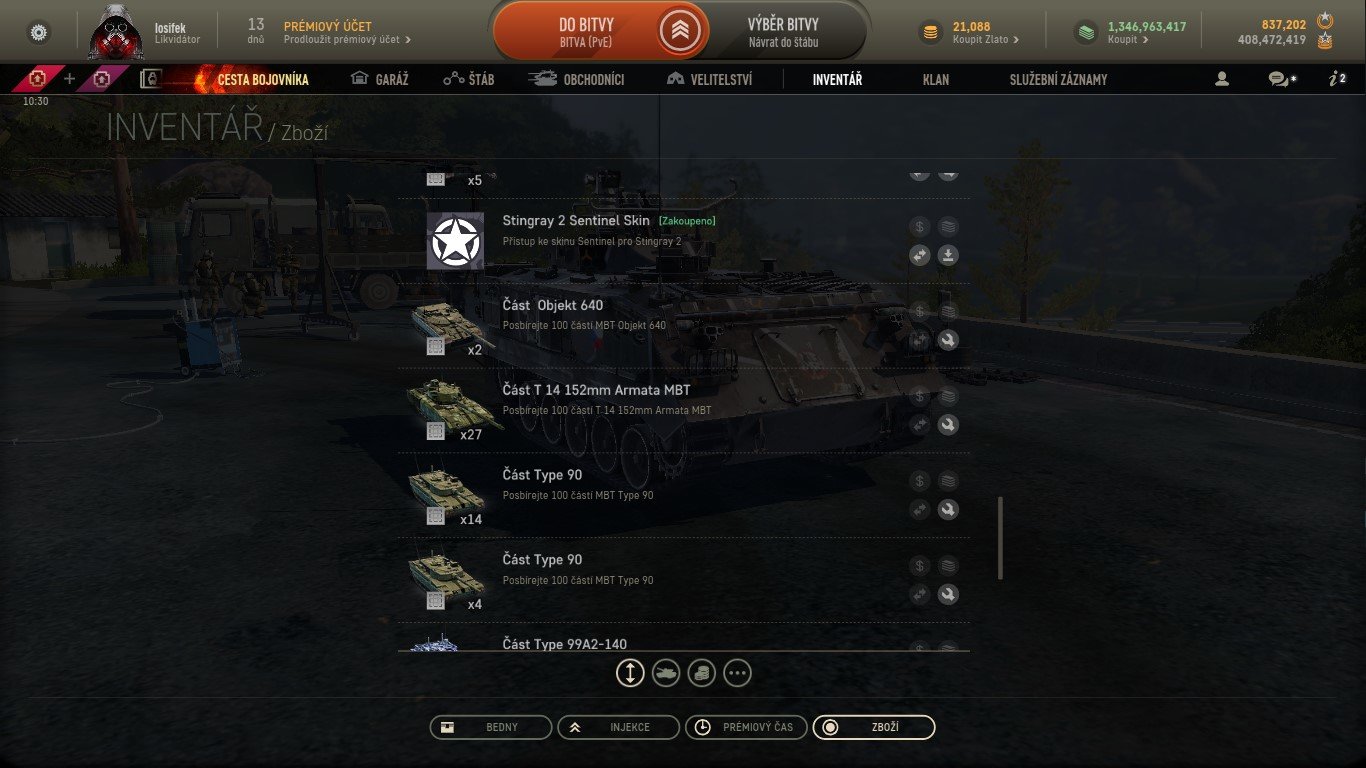Viewport: 1366px width, 768px height.
Task: Click wrench icon for Část T 14 Armata
Action: pos(948,425)
